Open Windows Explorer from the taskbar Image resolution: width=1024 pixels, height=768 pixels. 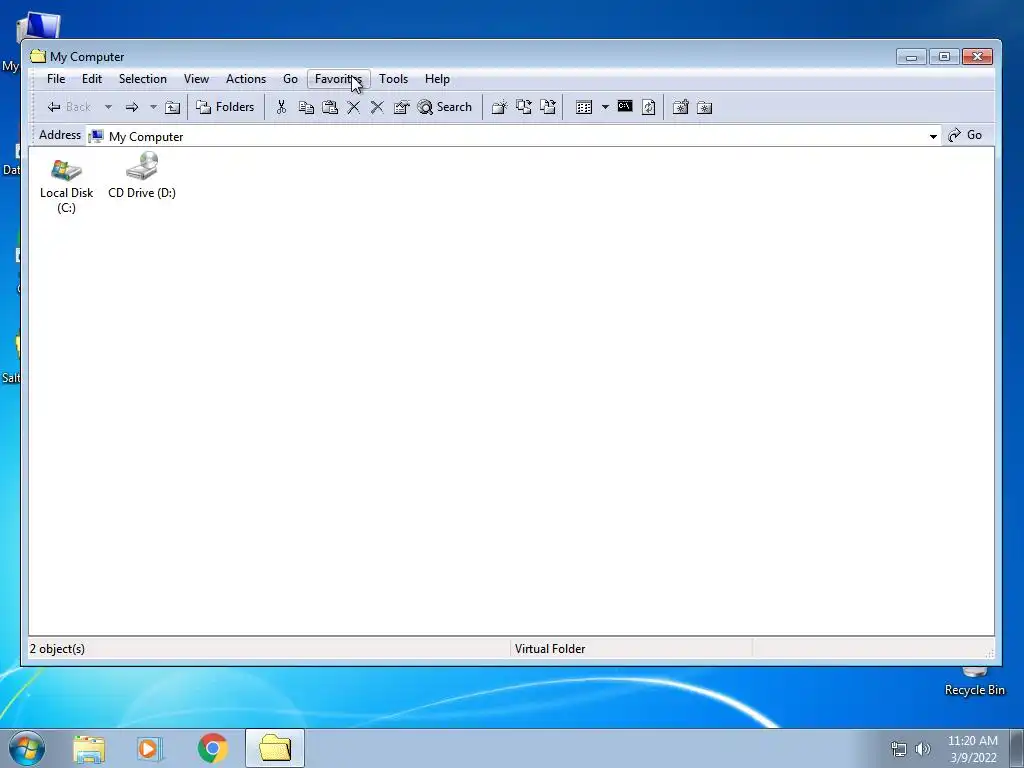pyautogui.click(x=89, y=748)
